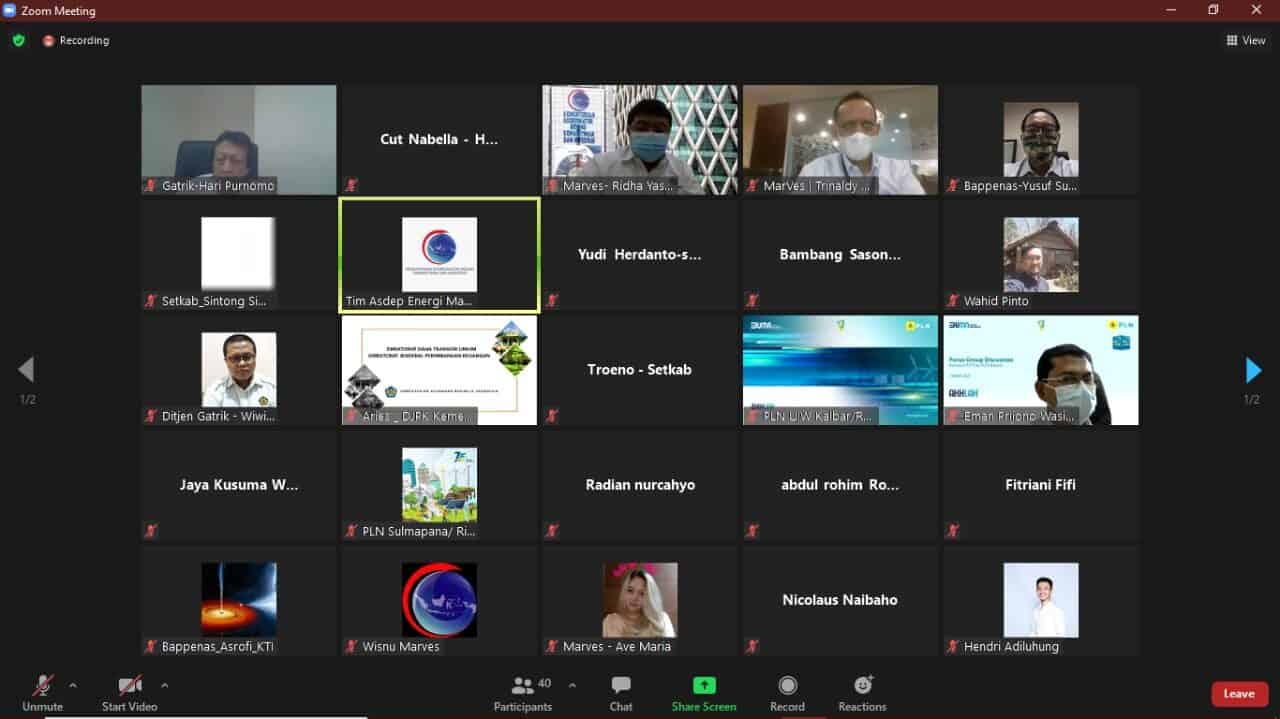Image resolution: width=1280 pixels, height=719 pixels.
Task: Select highlighted Tim Asdep Energi Ma tile
Action: click(x=439, y=255)
